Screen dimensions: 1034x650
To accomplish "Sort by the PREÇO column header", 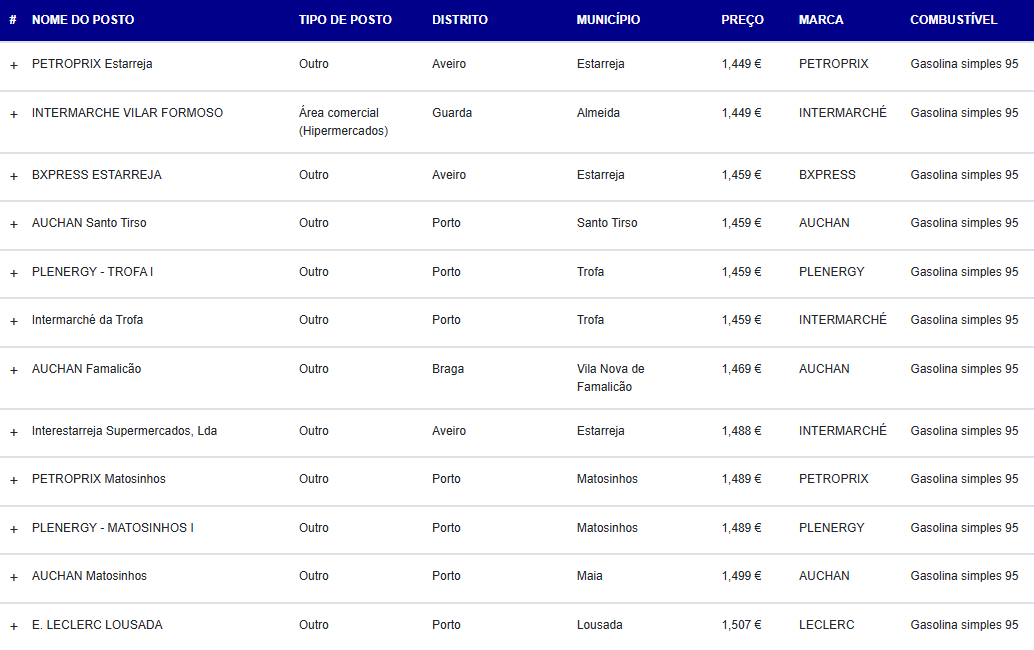I will coord(742,20).
